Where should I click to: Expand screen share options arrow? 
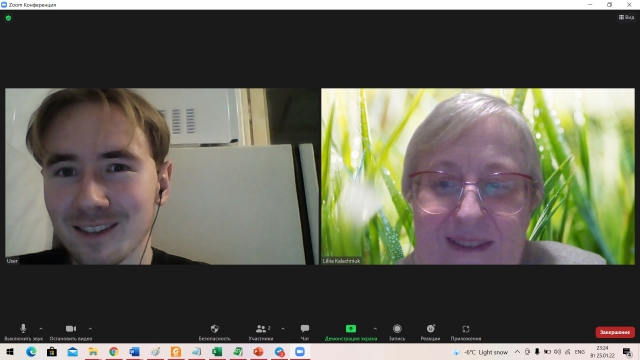tap(375, 329)
